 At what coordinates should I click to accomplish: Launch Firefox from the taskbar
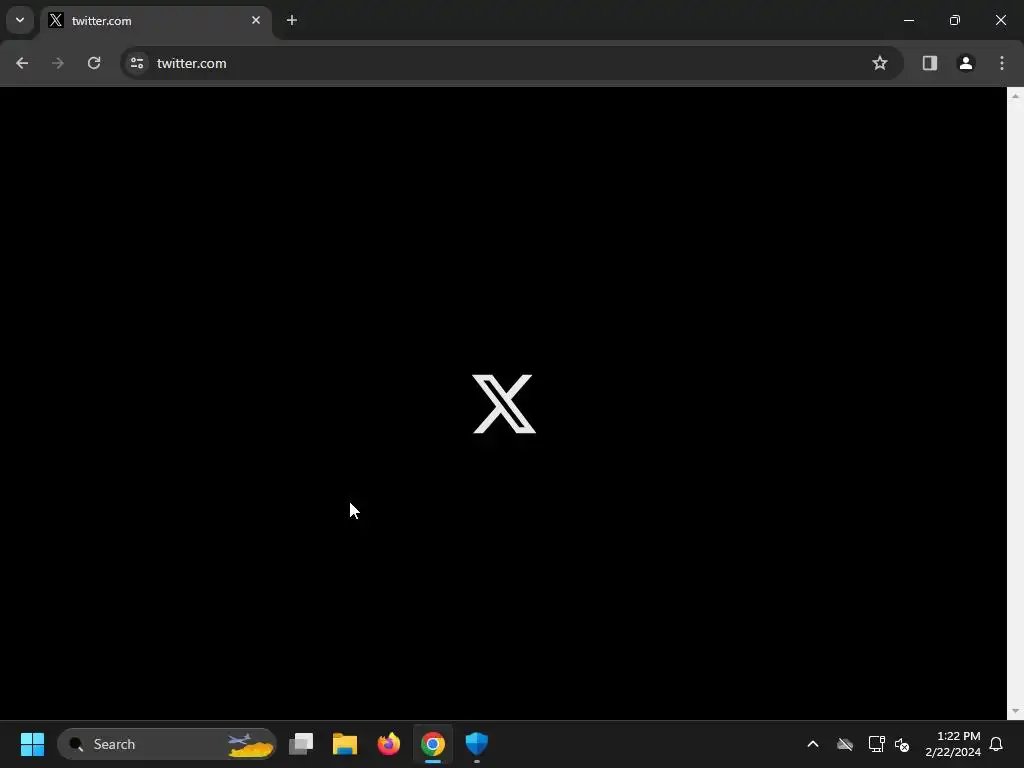(x=389, y=744)
